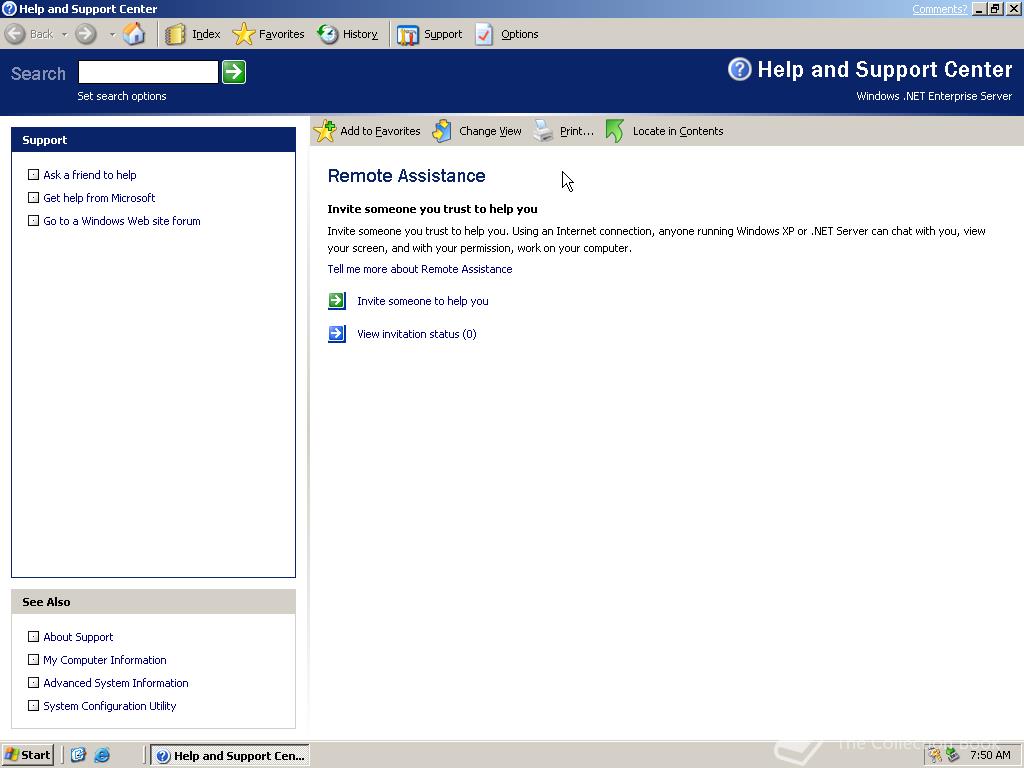Open Get help from Microsoft
Image resolution: width=1024 pixels, height=768 pixels.
pyautogui.click(x=99, y=198)
